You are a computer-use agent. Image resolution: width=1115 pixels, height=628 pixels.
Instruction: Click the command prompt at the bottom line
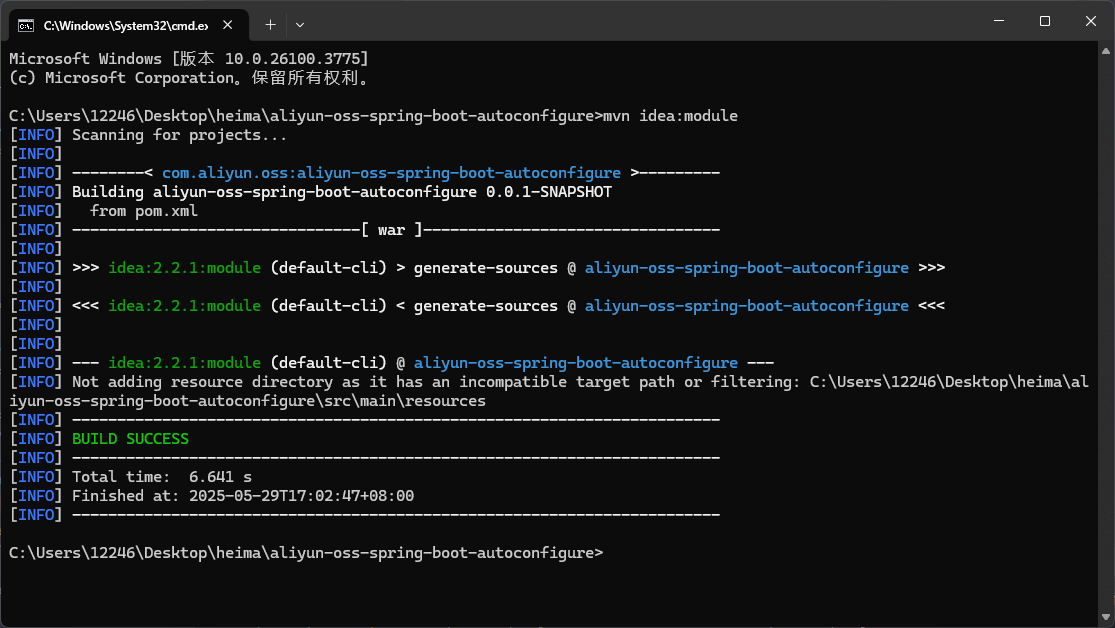coord(305,553)
